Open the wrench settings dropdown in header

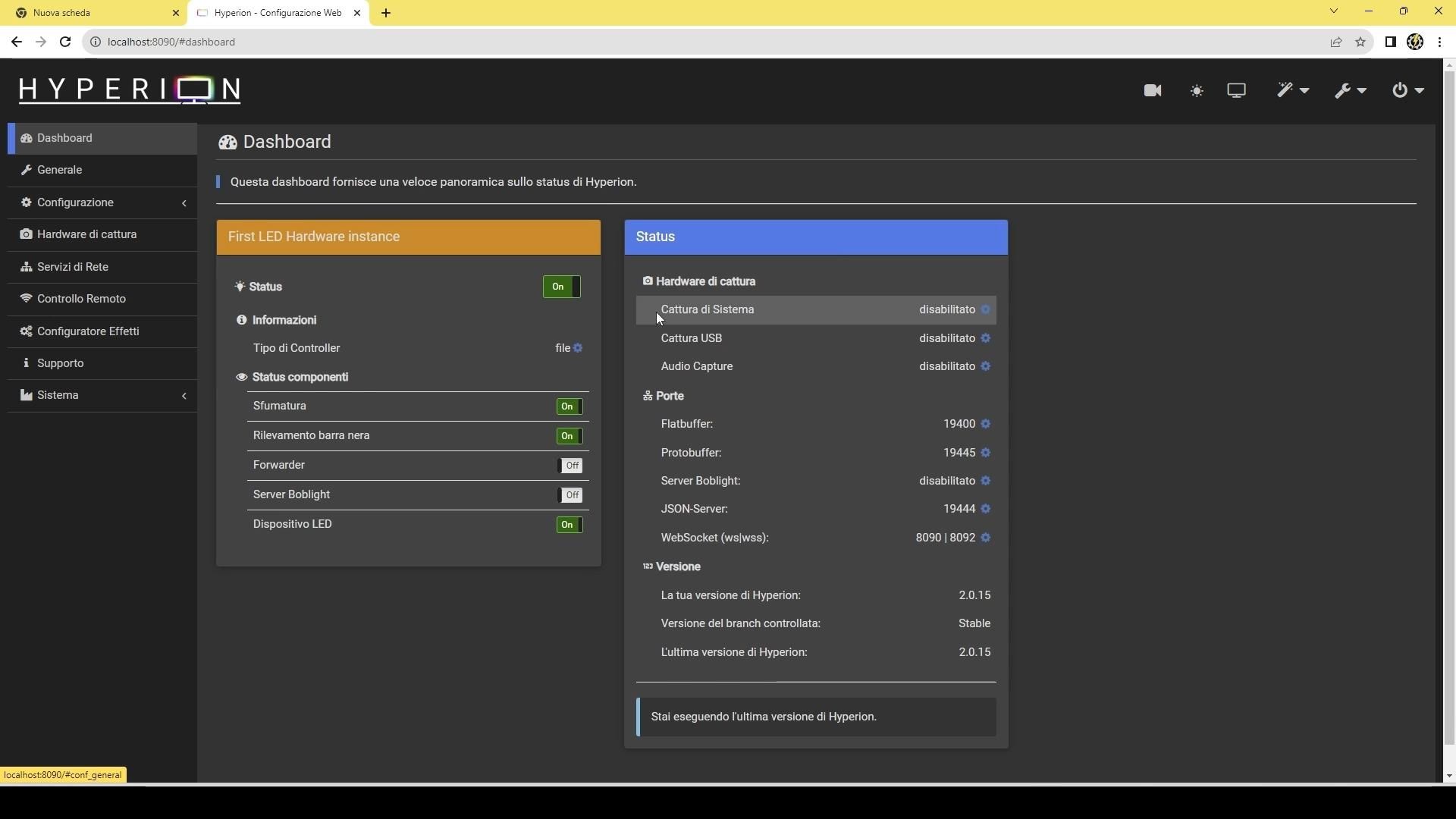click(1350, 91)
